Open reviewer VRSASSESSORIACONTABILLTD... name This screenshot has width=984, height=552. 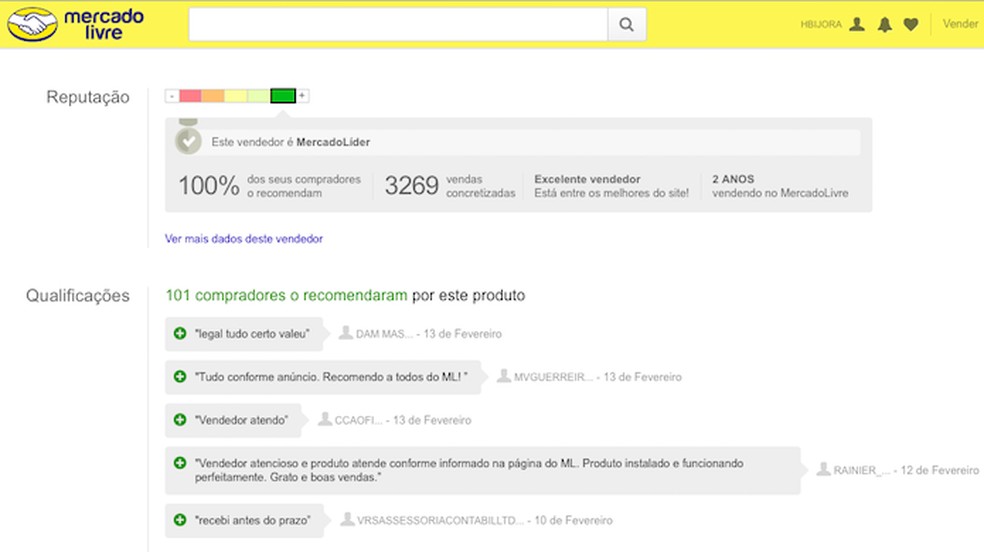(441, 521)
